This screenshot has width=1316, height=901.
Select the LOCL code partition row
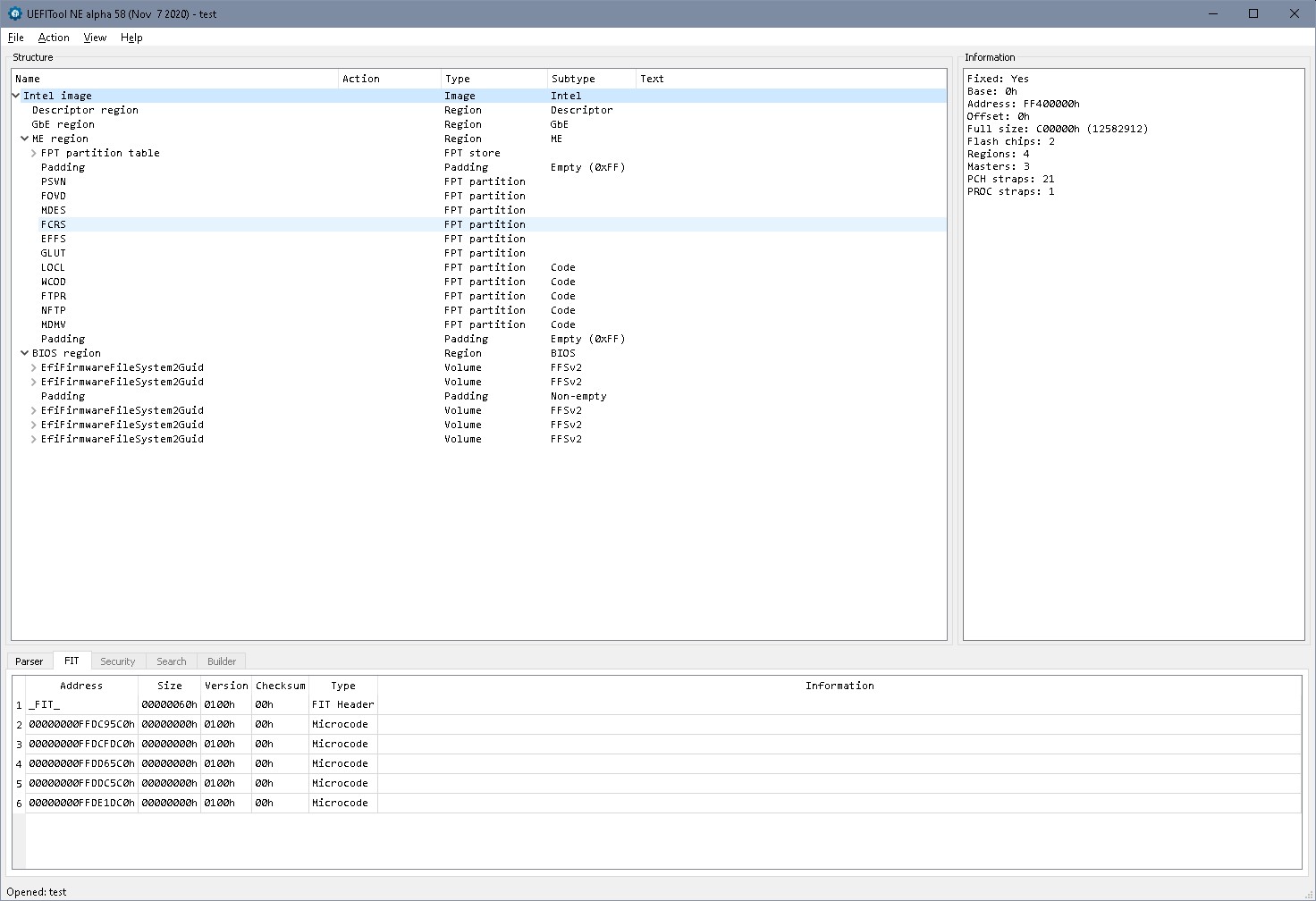click(479, 267)
